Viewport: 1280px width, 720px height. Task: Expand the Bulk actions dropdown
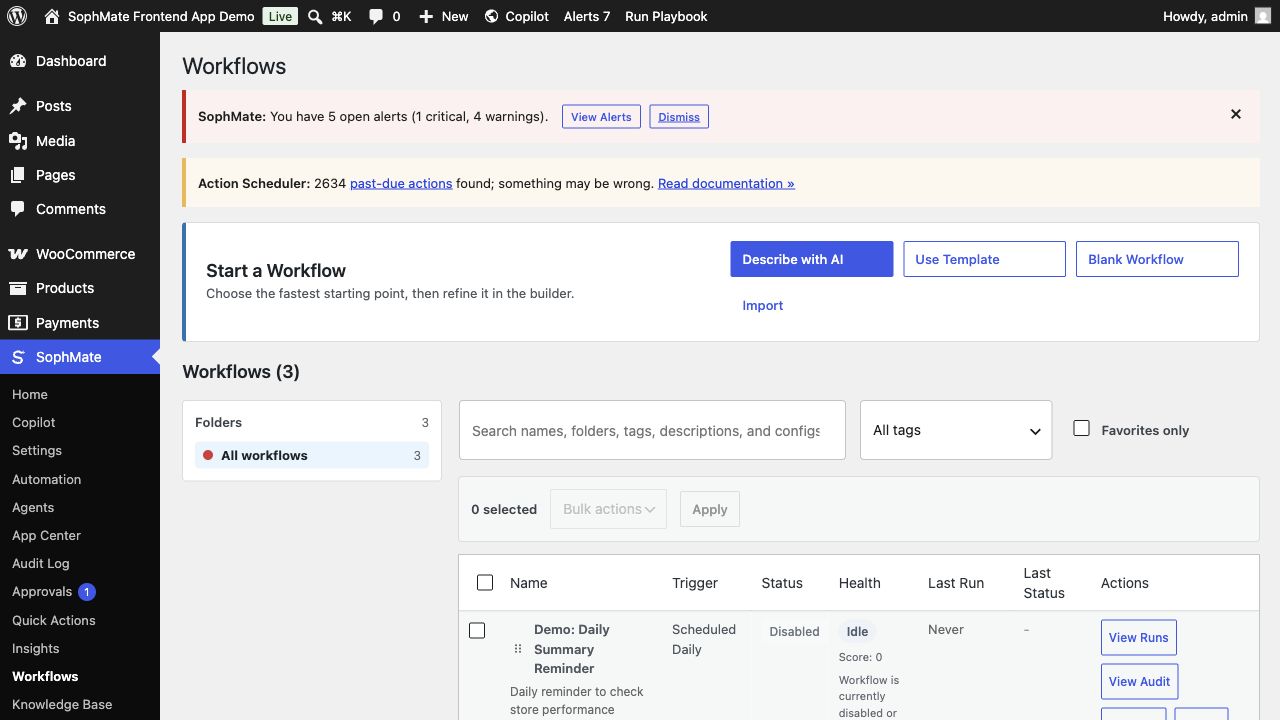(x=608, y=509)
